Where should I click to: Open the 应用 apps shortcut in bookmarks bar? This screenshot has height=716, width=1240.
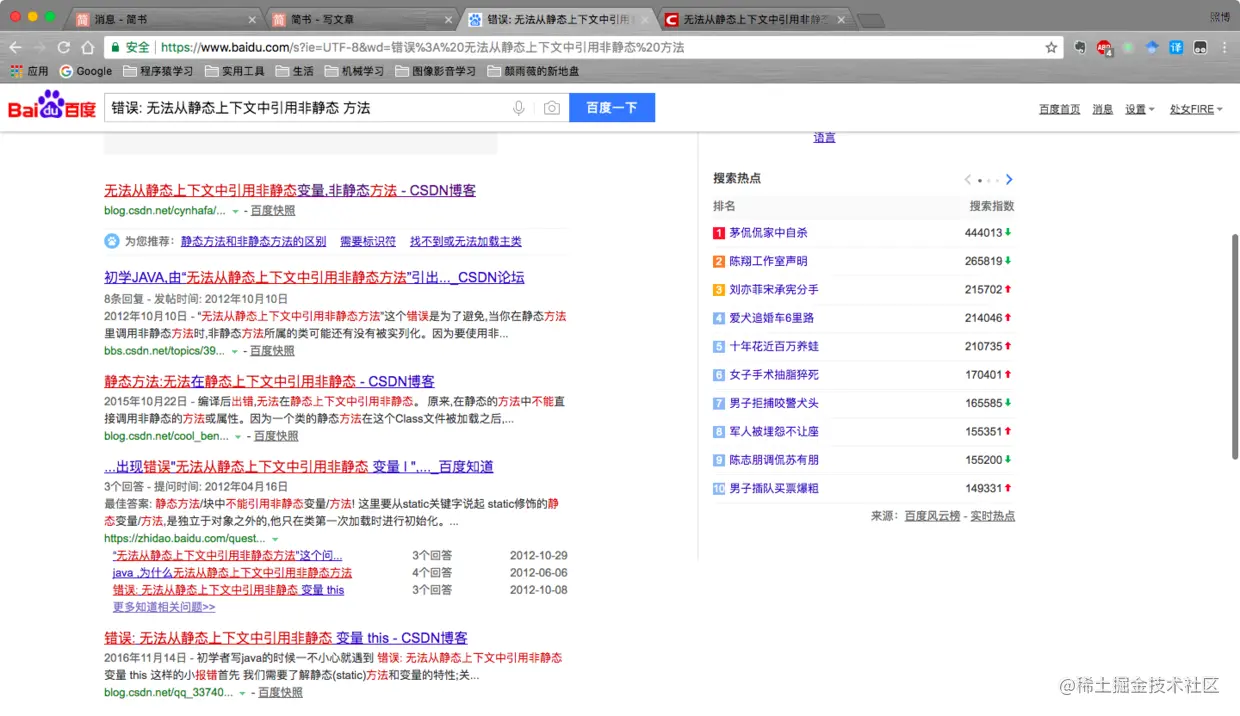29,71
